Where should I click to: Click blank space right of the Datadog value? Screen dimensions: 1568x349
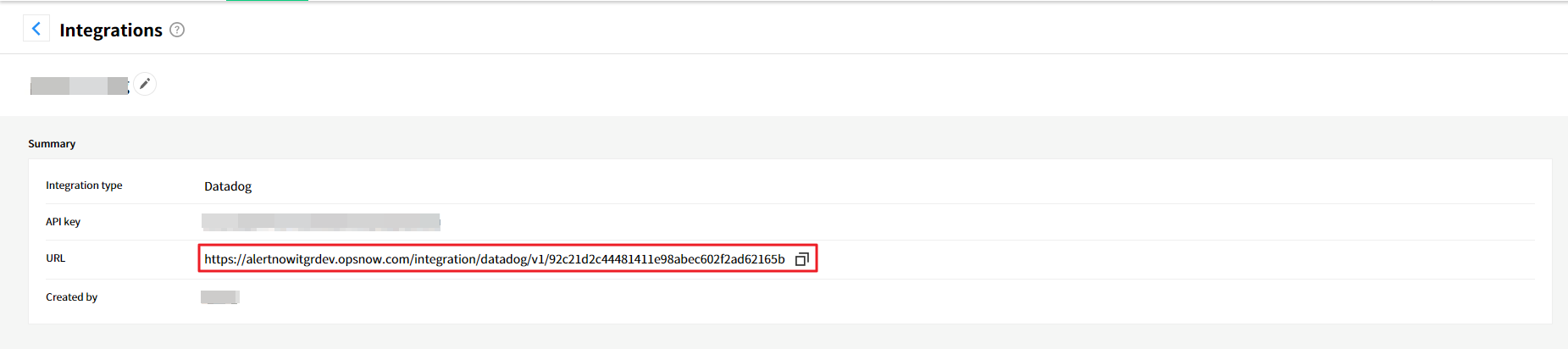click(x=847, y=186)
